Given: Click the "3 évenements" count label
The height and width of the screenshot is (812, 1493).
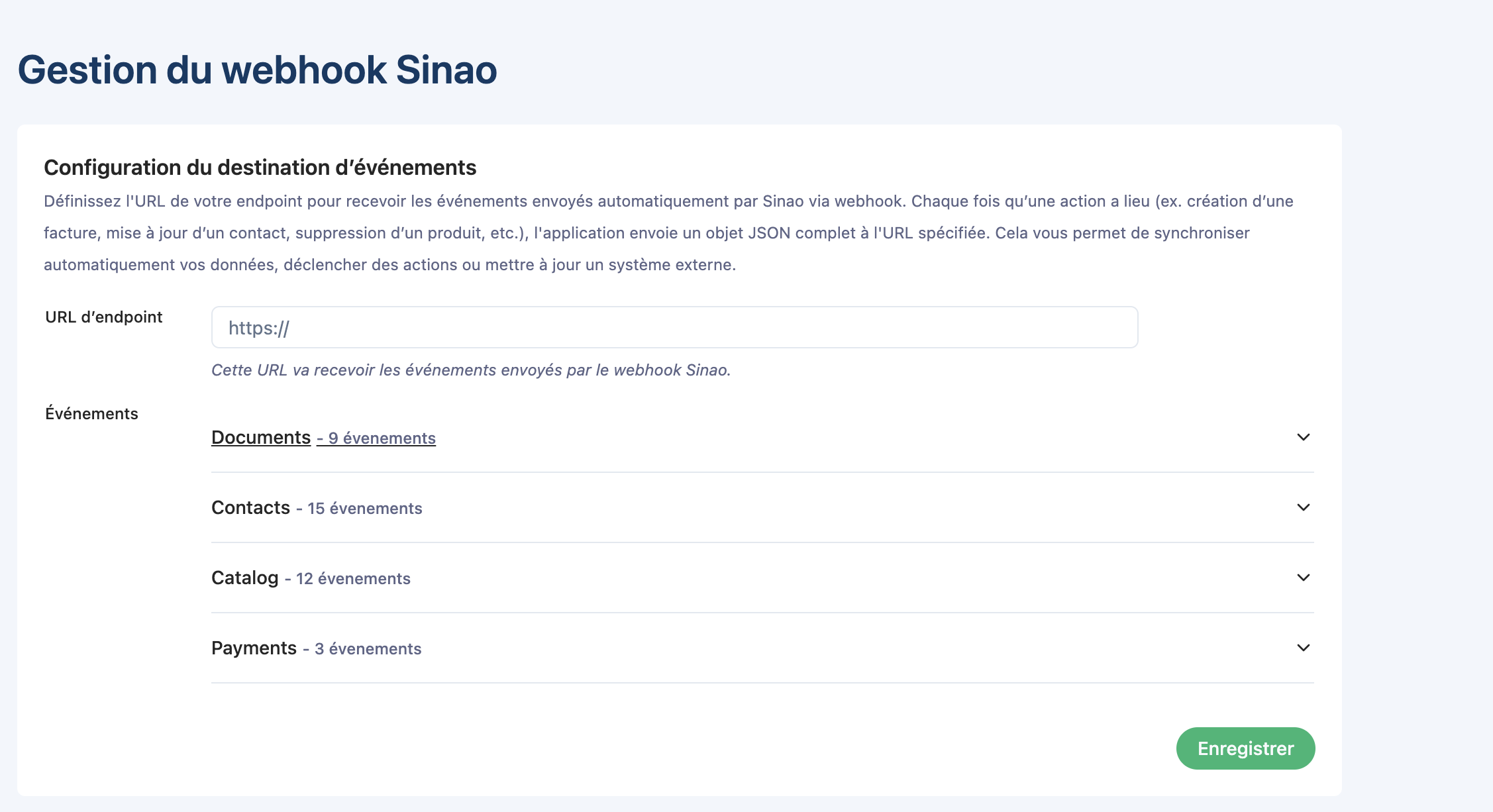Looking at the screenshot, I should tap(368, 649).
